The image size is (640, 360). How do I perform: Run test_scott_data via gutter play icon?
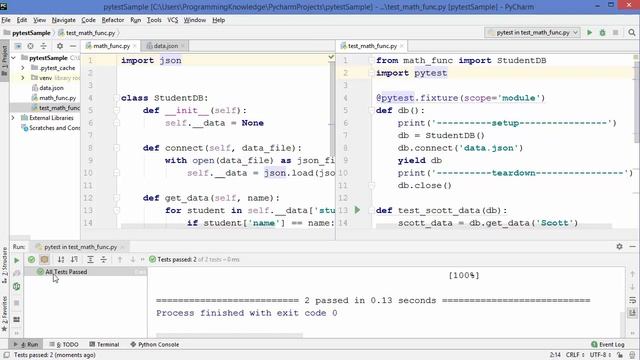pos(358,210)
